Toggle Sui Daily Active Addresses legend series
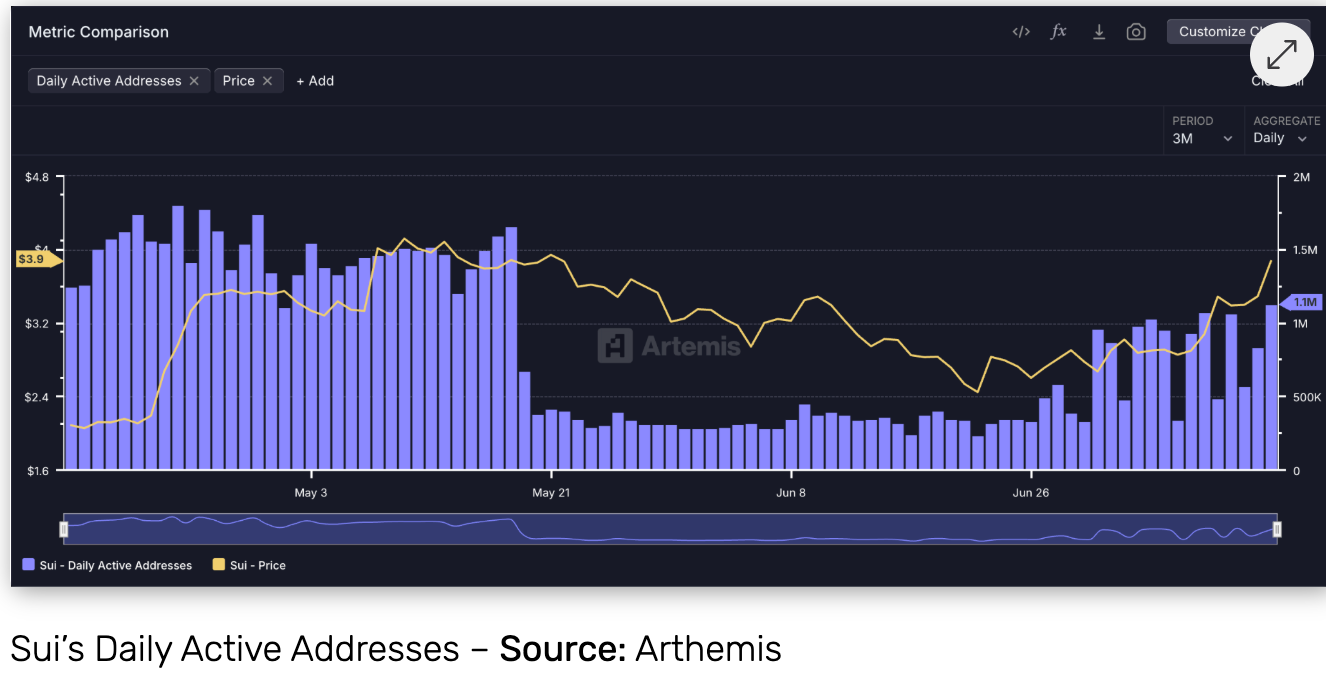This screenshot has width=1326, height=680. coord(107,565)
